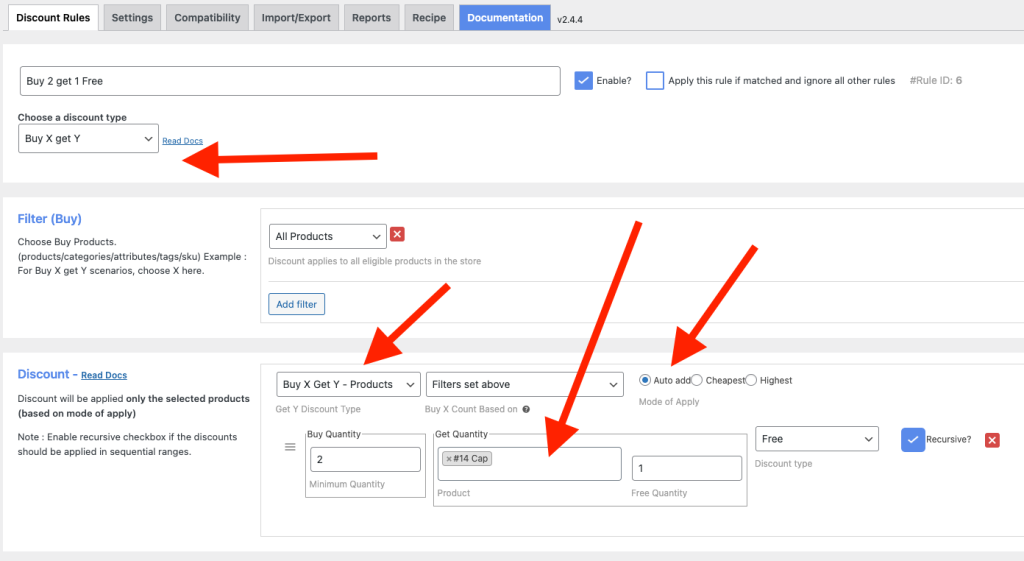Remove the All Products filter with red X

(397, 235)
